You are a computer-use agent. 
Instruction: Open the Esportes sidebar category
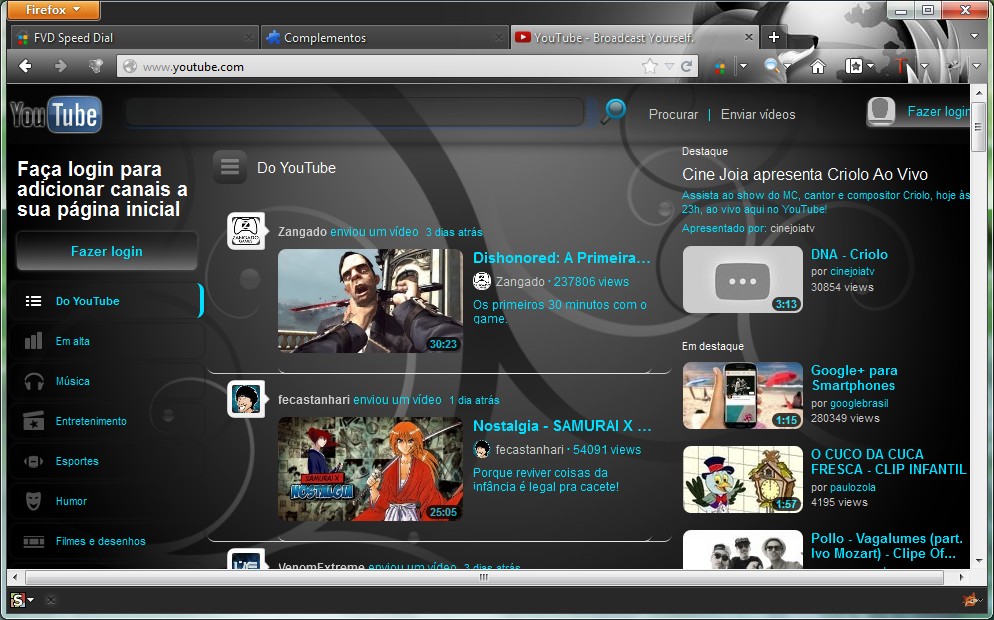106,461
